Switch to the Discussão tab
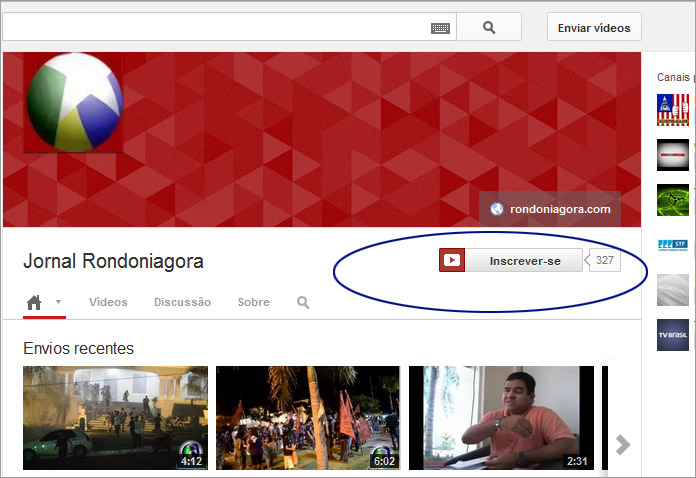 [182, 302]
